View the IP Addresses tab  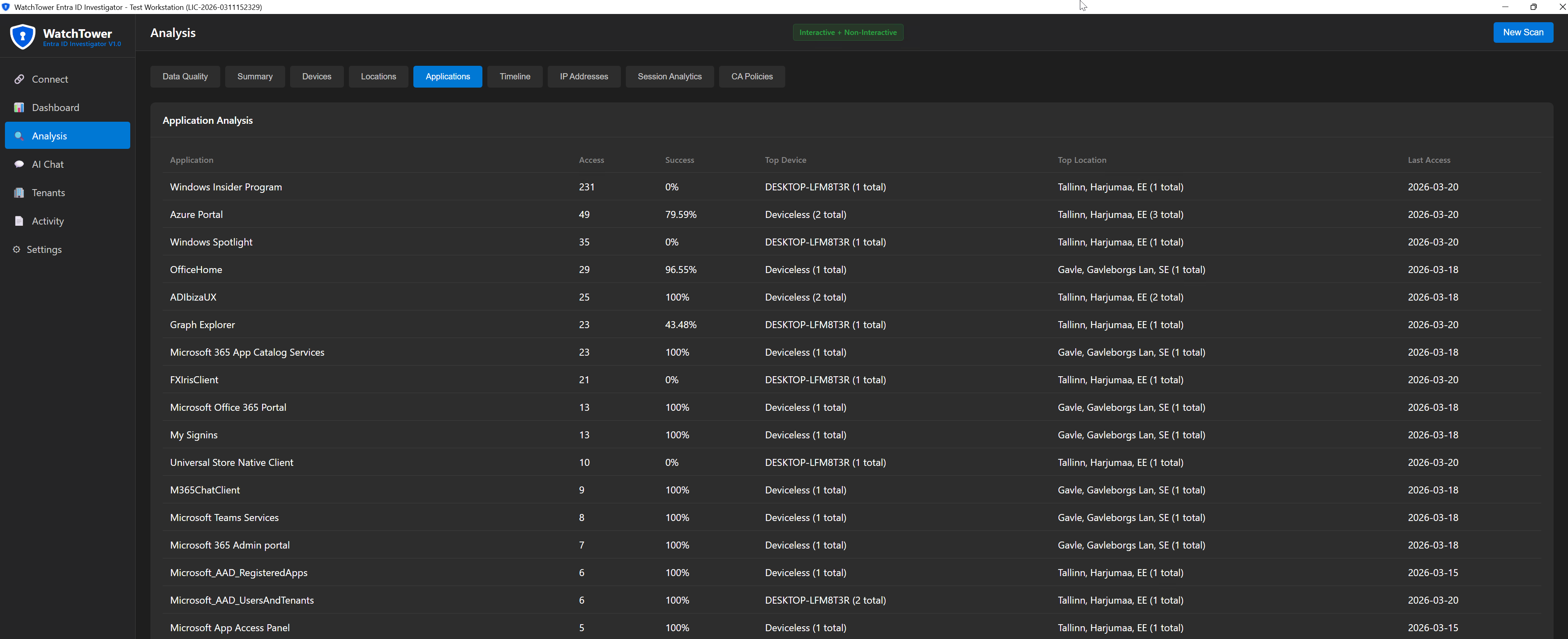(x=584, y=76)
